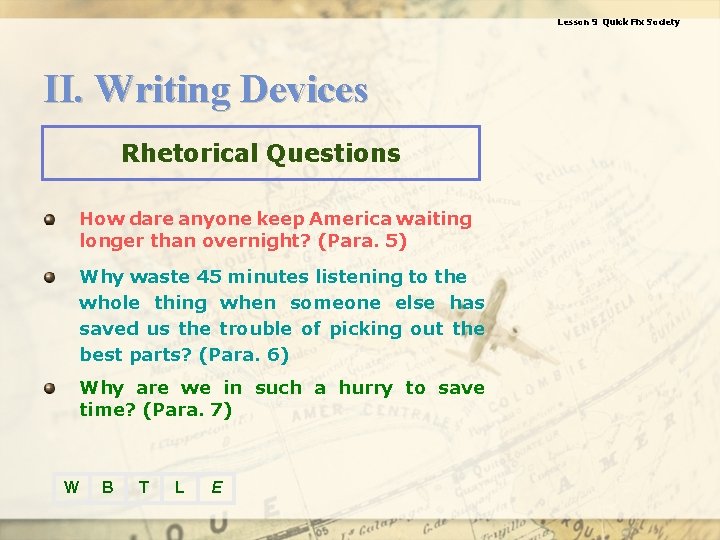Click the '(Para. 7)' reference text
The height and width of the screenshot is (540, 720).
(x=187, y=410)
